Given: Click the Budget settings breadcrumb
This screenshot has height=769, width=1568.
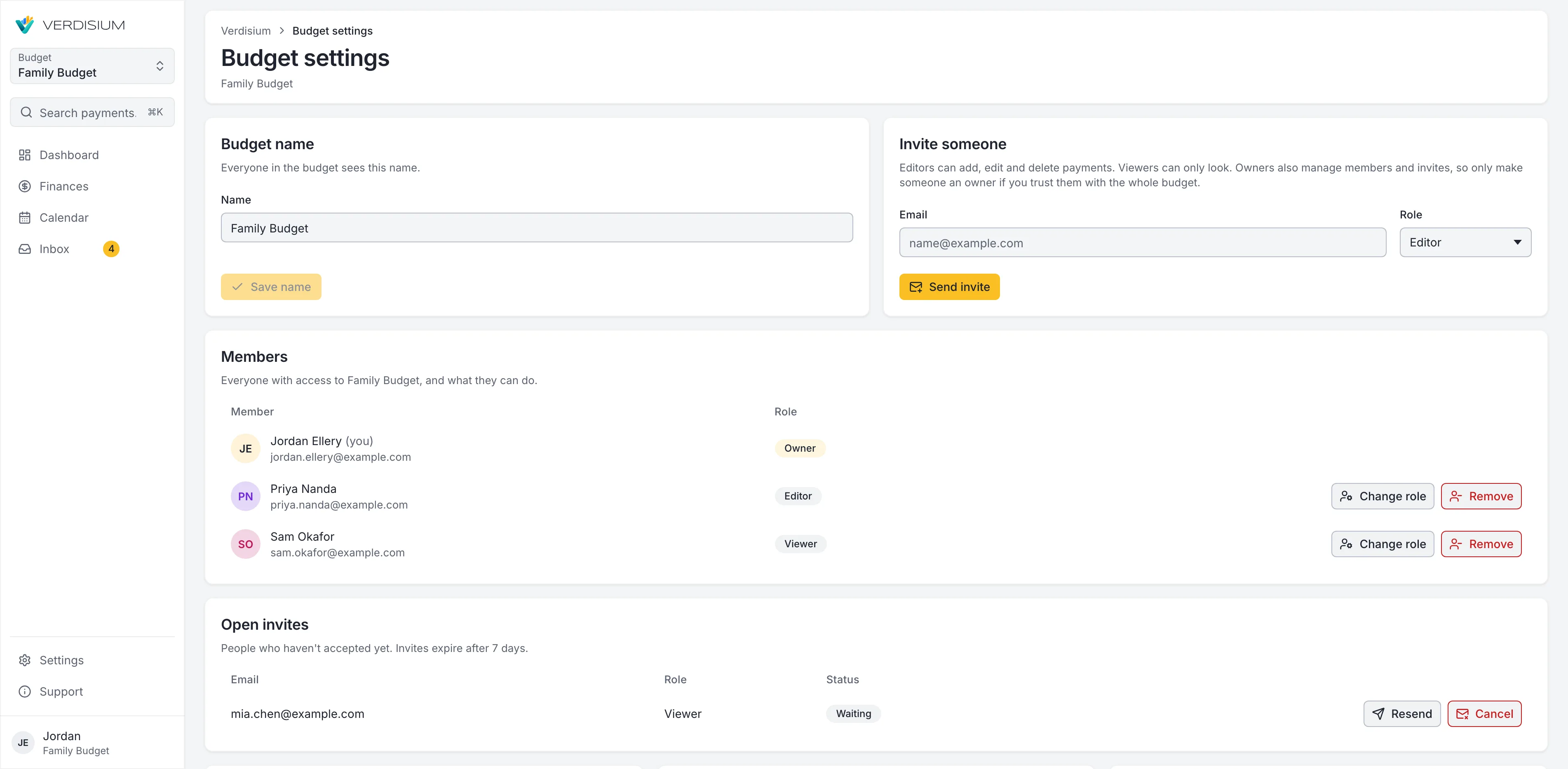Looking at the screenshot, I should point(332,31).
